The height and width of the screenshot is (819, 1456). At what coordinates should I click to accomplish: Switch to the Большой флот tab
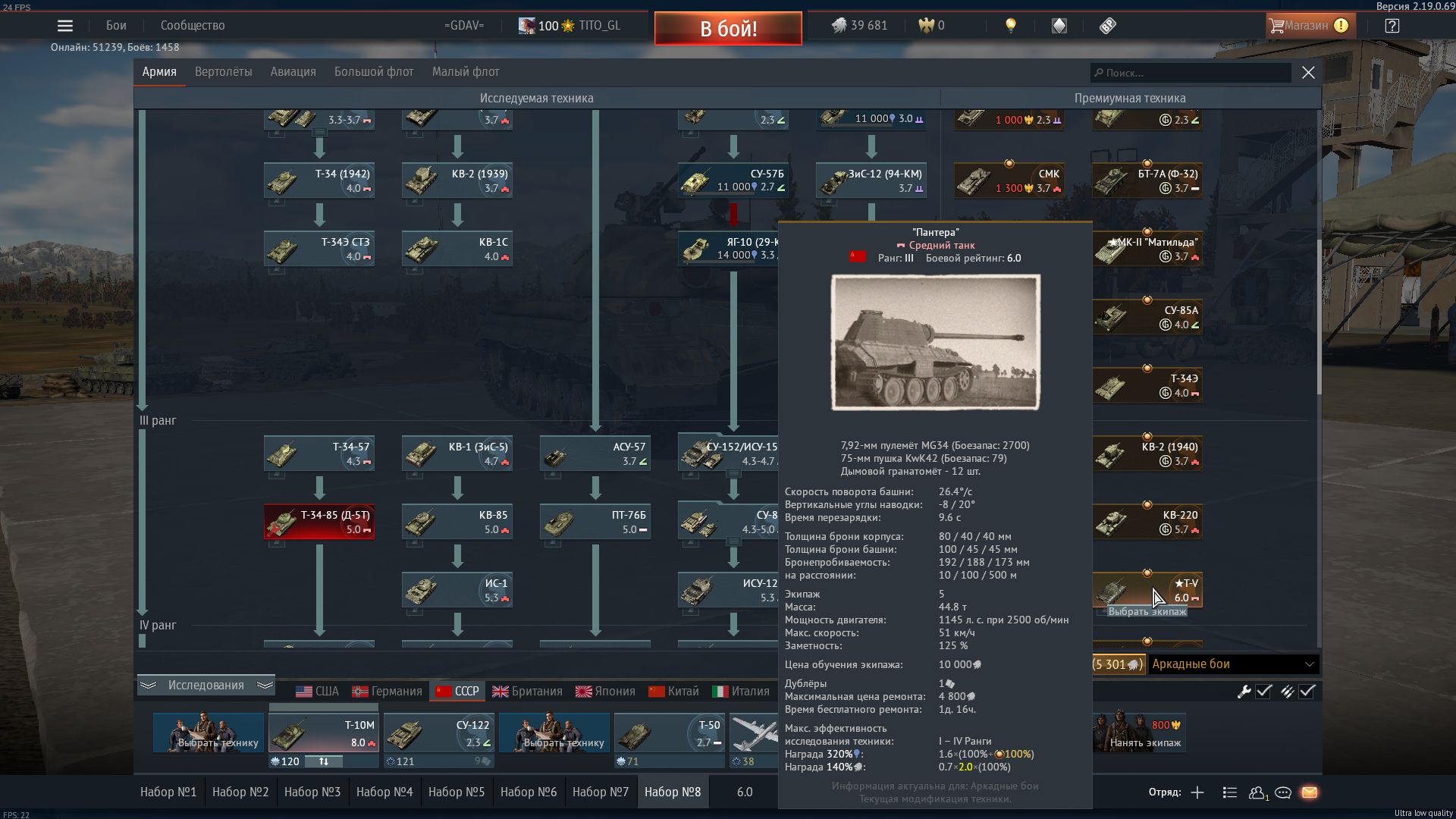tap(374, 72)
